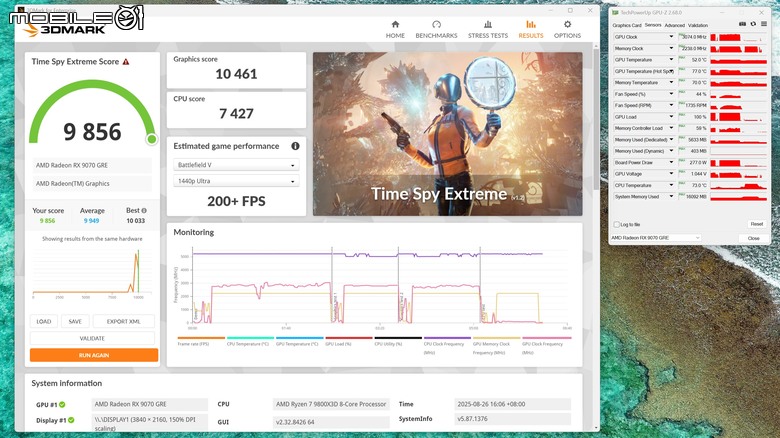Click the EXPORT XML button

tap(123, 322)
